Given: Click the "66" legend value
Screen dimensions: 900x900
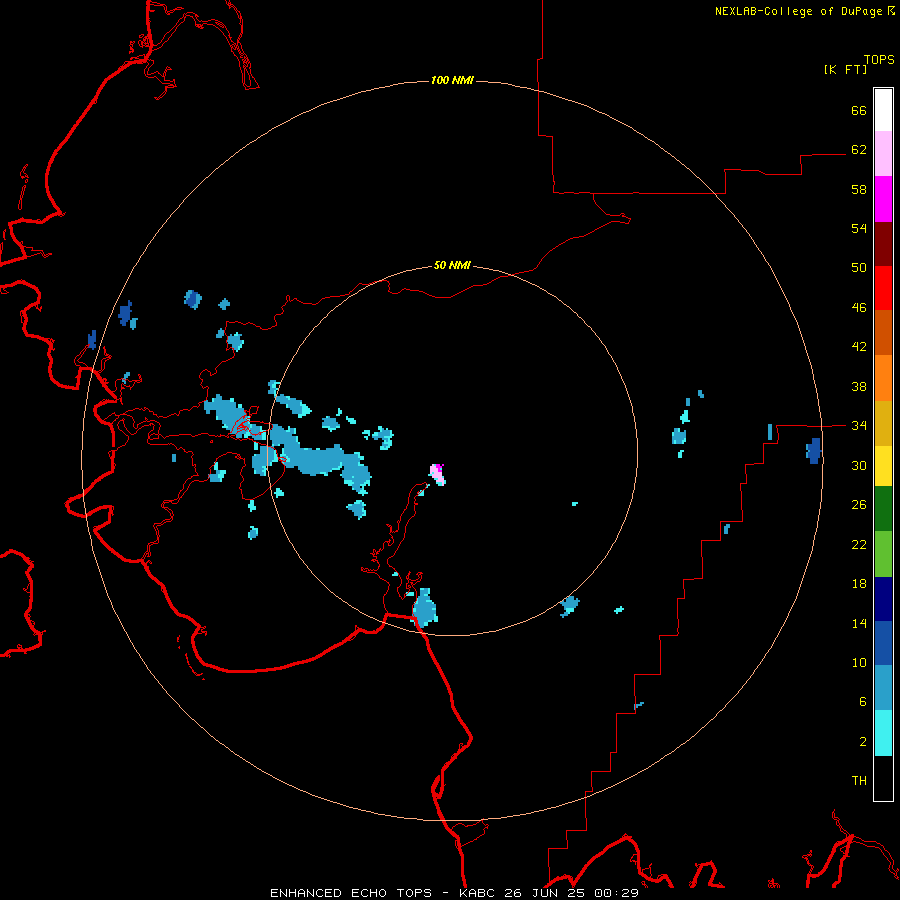Looking at the screenshot, I should click(x=859, y=110).
